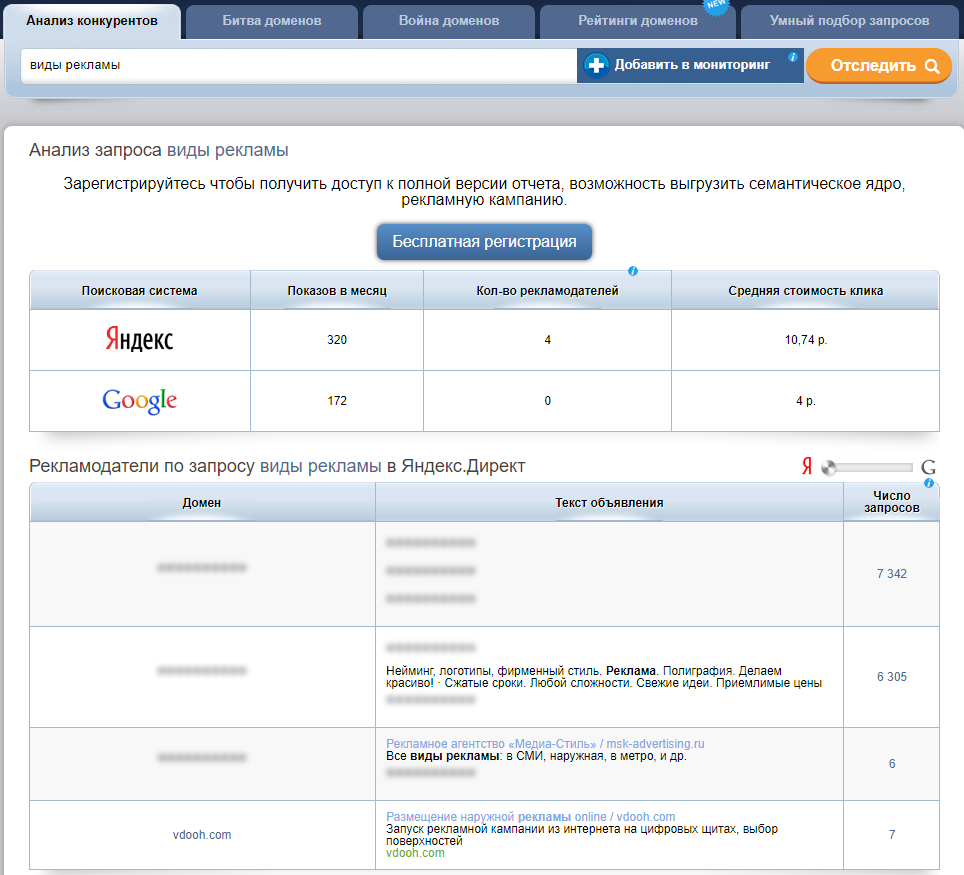
Task: Click the green vdooh.com URL in ad
Action: click(415, 853)
